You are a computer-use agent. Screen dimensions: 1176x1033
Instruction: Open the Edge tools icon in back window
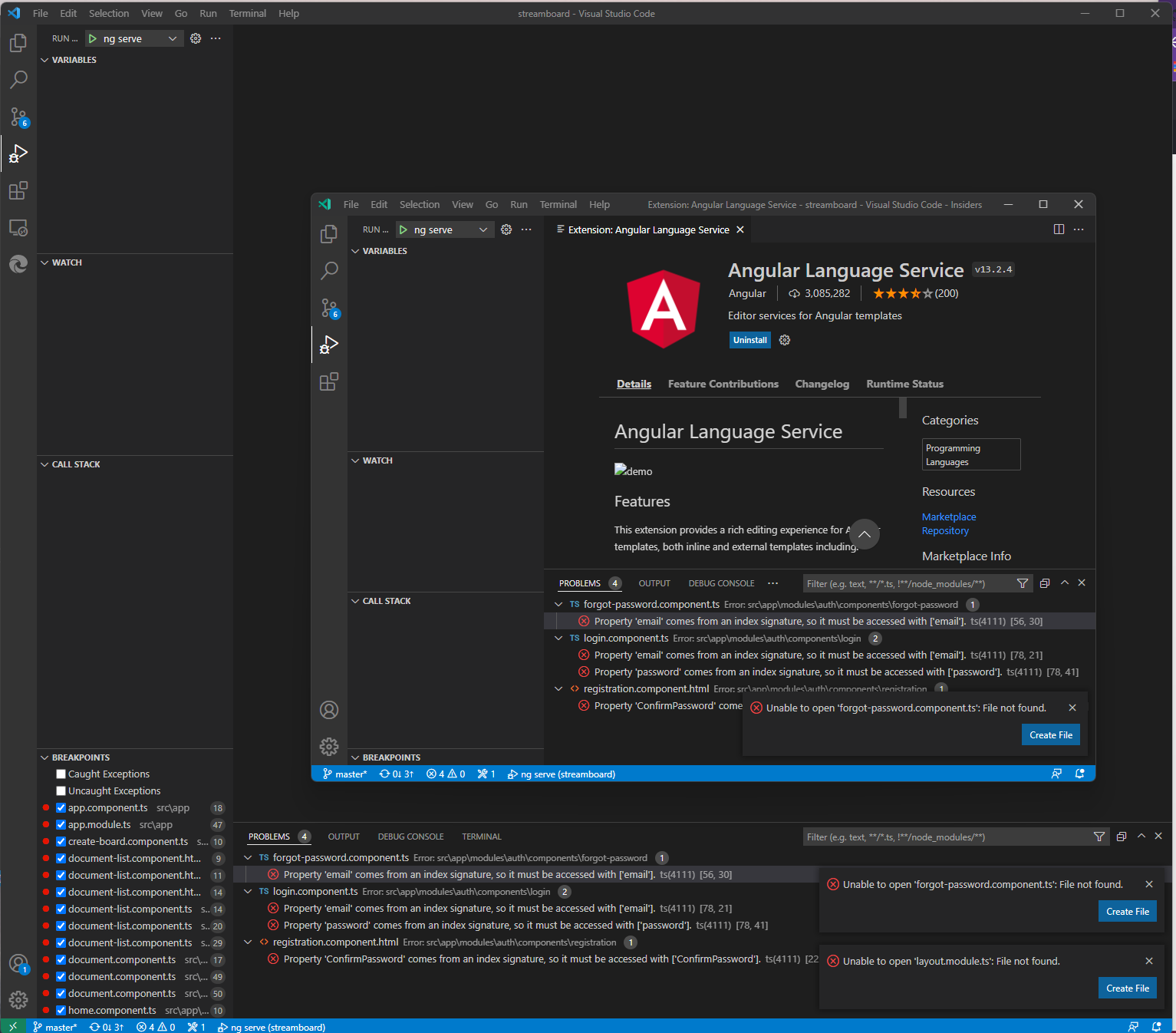(18, 264)
